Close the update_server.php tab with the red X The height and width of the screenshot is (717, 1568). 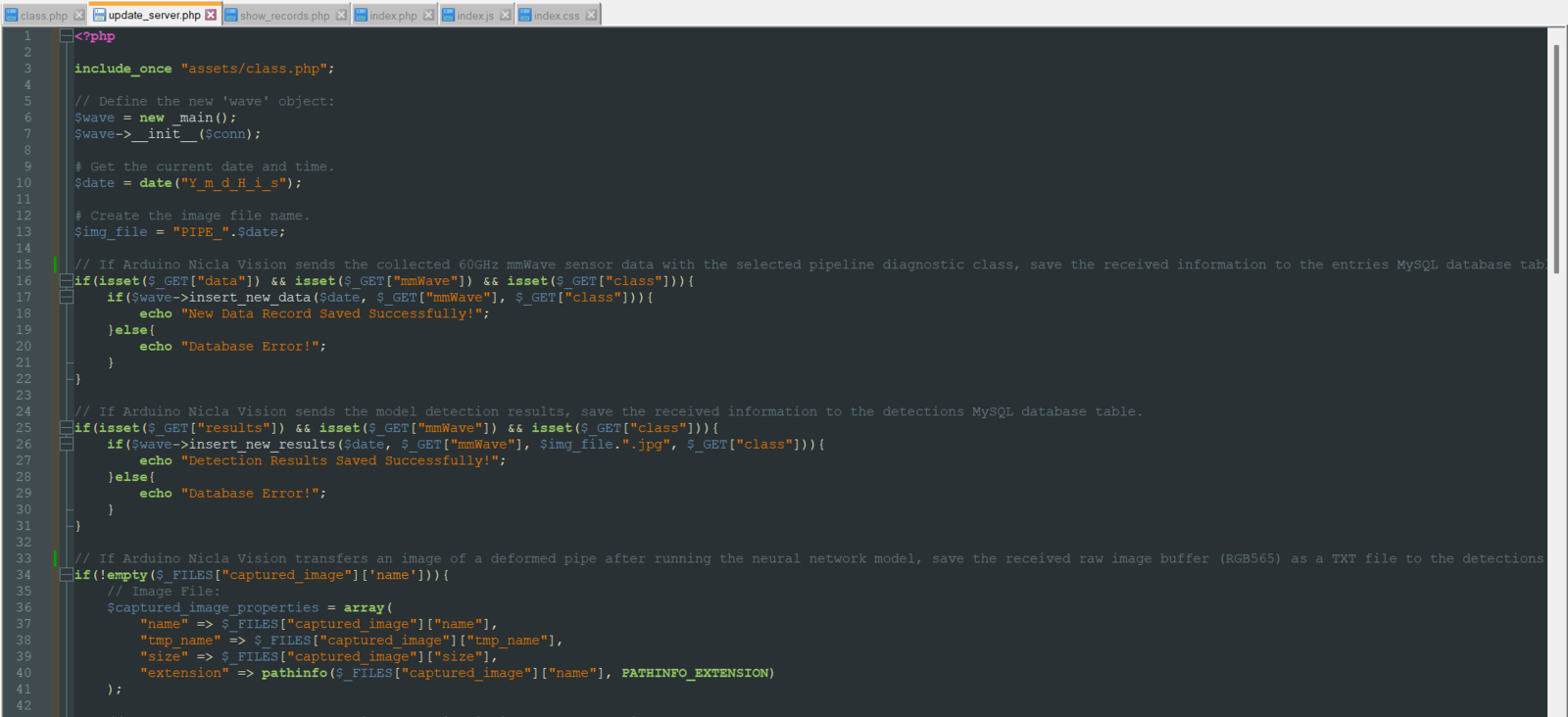[x=211, y=15]
